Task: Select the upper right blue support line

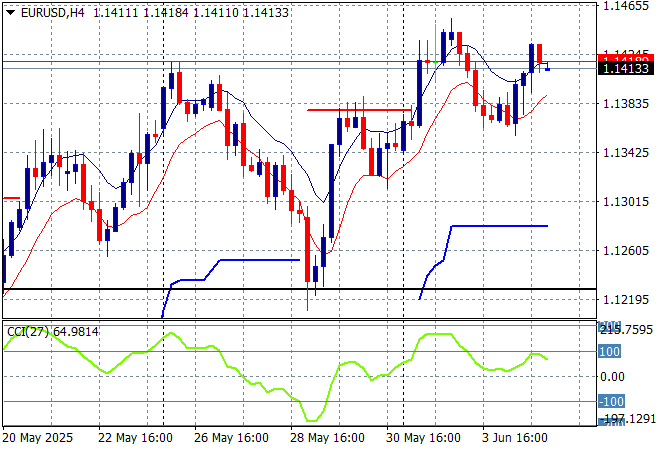Action: click(x=500, y=226)
